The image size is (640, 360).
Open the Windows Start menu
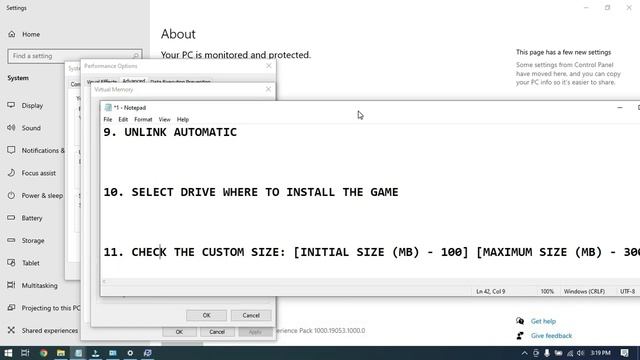(8, 353)
